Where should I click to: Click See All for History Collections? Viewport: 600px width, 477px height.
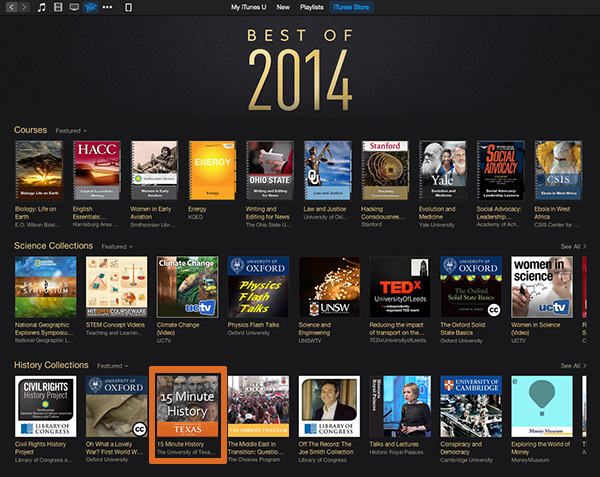(573, 366)
